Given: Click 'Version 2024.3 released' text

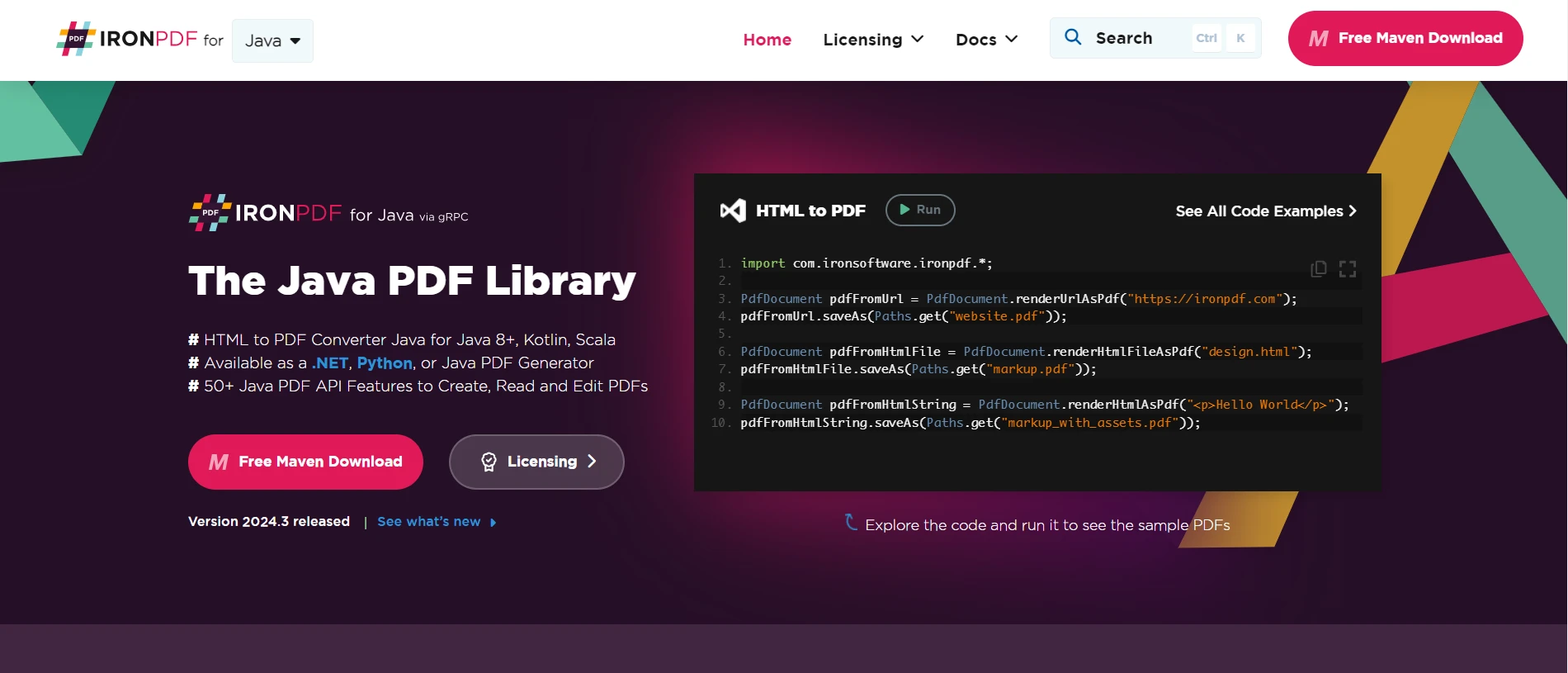Looking at the screenshot, I should [x=269, y=522].
